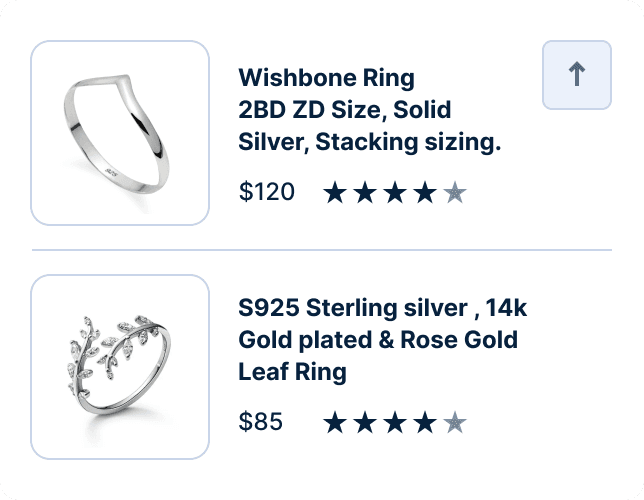The width and height of the screenshot is (644, 500).
Task: Click the $85 price label
Action: coord(261,422)
